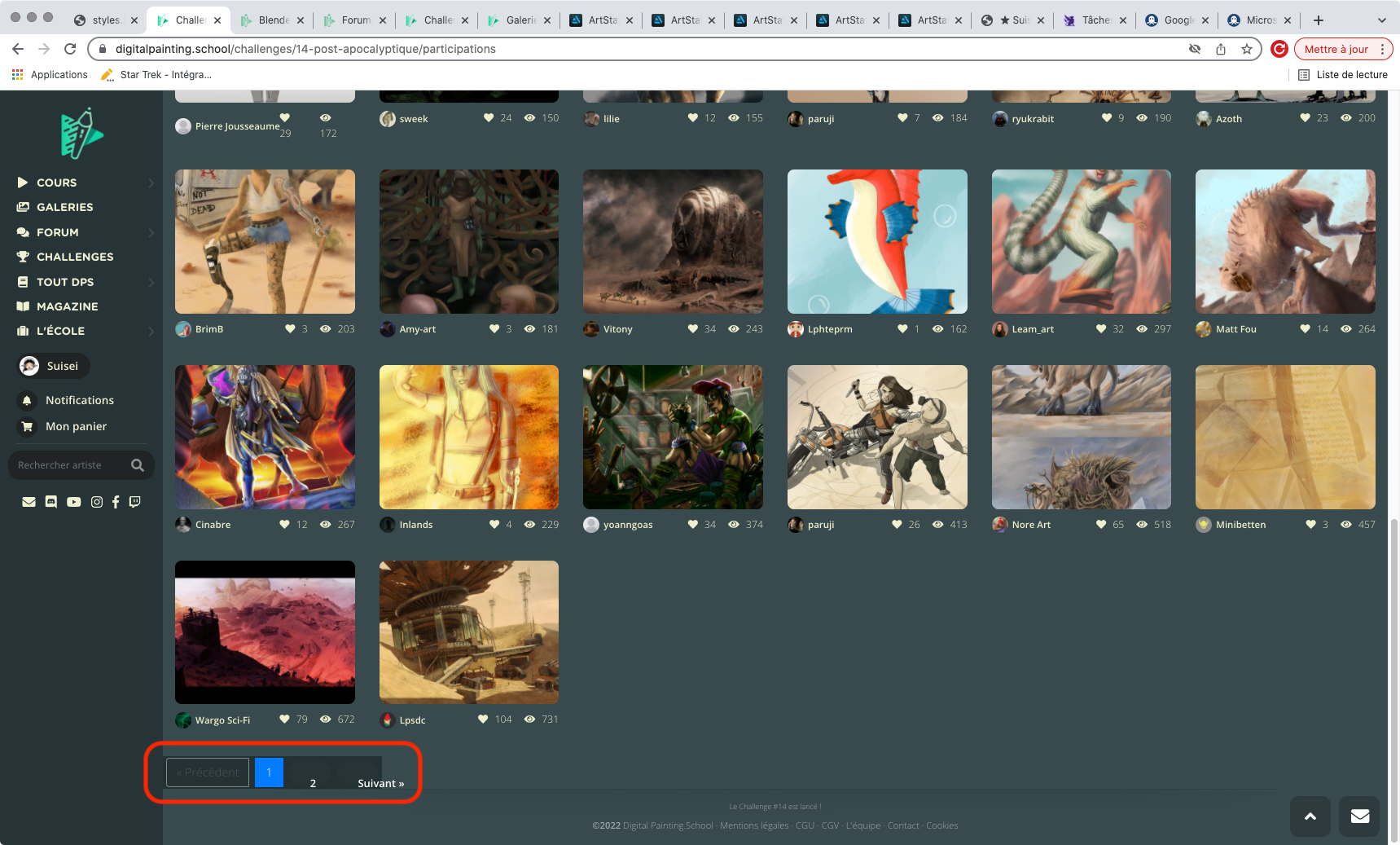This screenshot has height=845, width=1400.
Task: Open CHALLENGES in the sidebar menu
Action: (x=75, y=257)
